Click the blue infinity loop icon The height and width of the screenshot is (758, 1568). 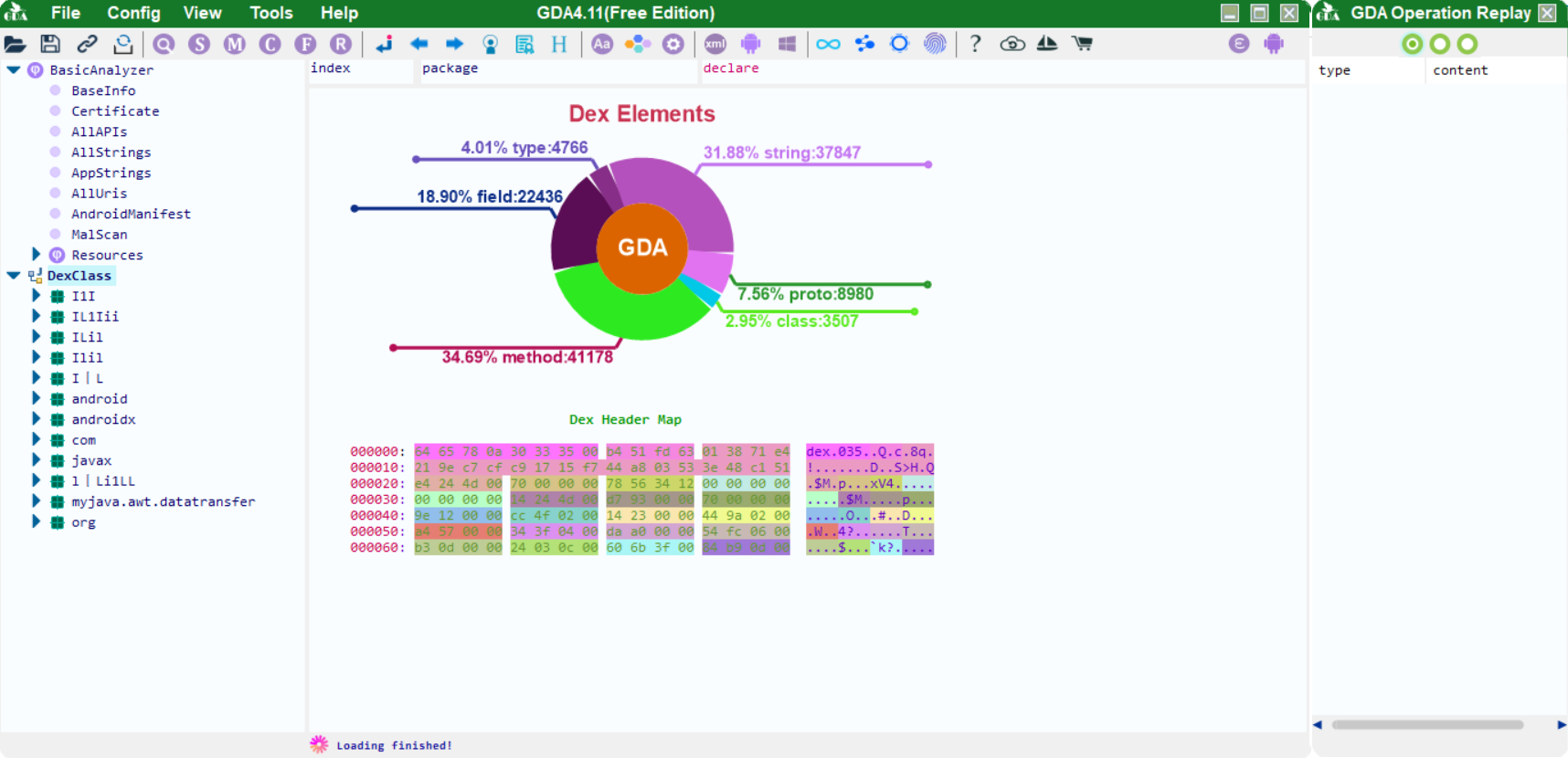(829, 44)
